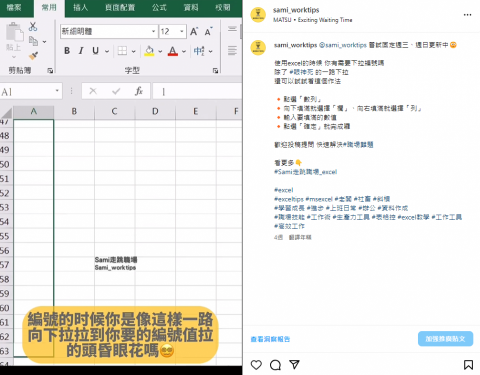This screenshot has height=375, width=480.
Task: Open the font size 12 dropdown
Action: (182, 31)
